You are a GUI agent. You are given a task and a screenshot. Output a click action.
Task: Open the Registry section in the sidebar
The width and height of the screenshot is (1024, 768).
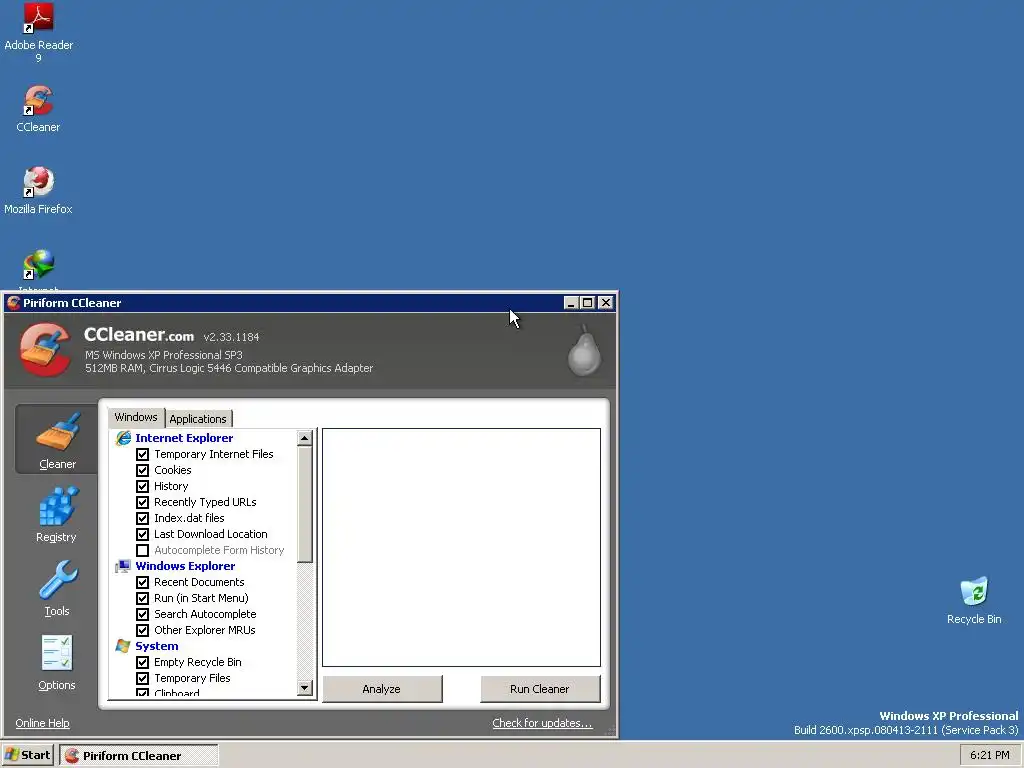57,515
